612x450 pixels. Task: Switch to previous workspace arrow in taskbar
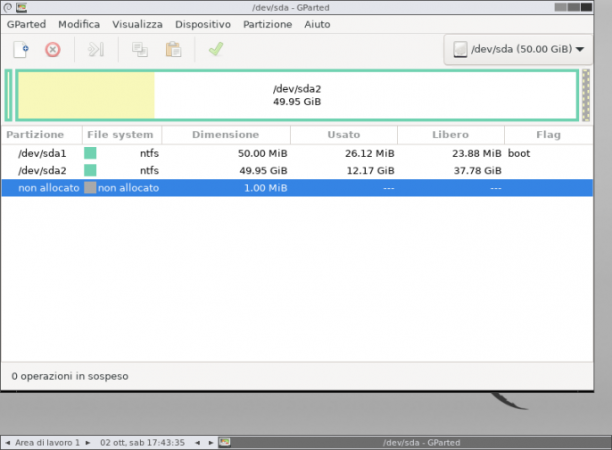(7, 443)
